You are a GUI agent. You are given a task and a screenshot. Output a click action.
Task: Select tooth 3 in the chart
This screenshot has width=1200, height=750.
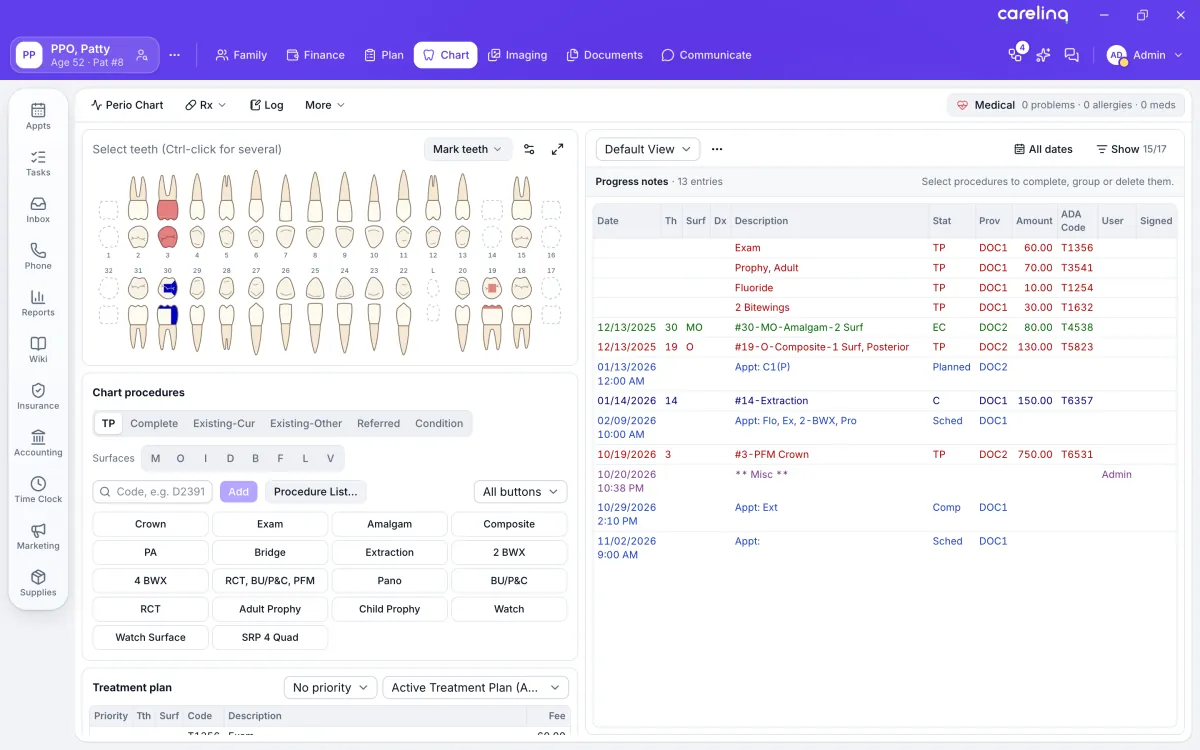coord(167,209)
